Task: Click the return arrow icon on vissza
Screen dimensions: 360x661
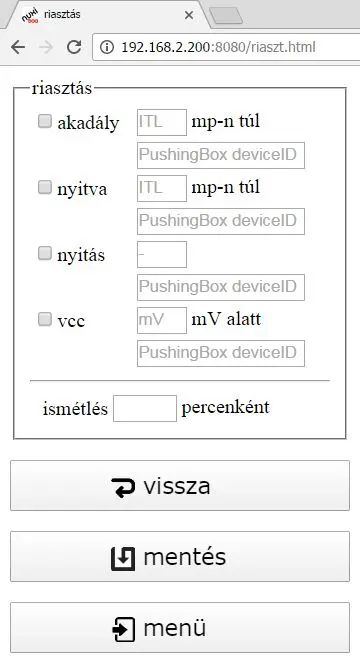Action: coord(123,487)
